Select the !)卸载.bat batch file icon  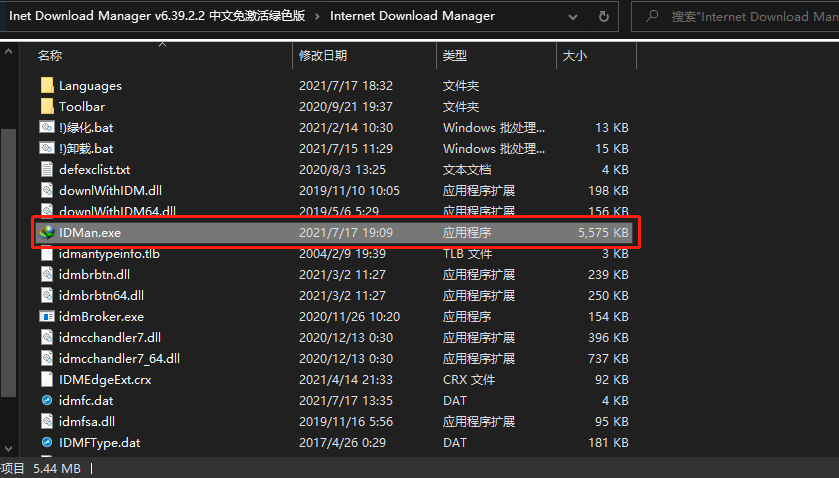click(x=47, y=148)
